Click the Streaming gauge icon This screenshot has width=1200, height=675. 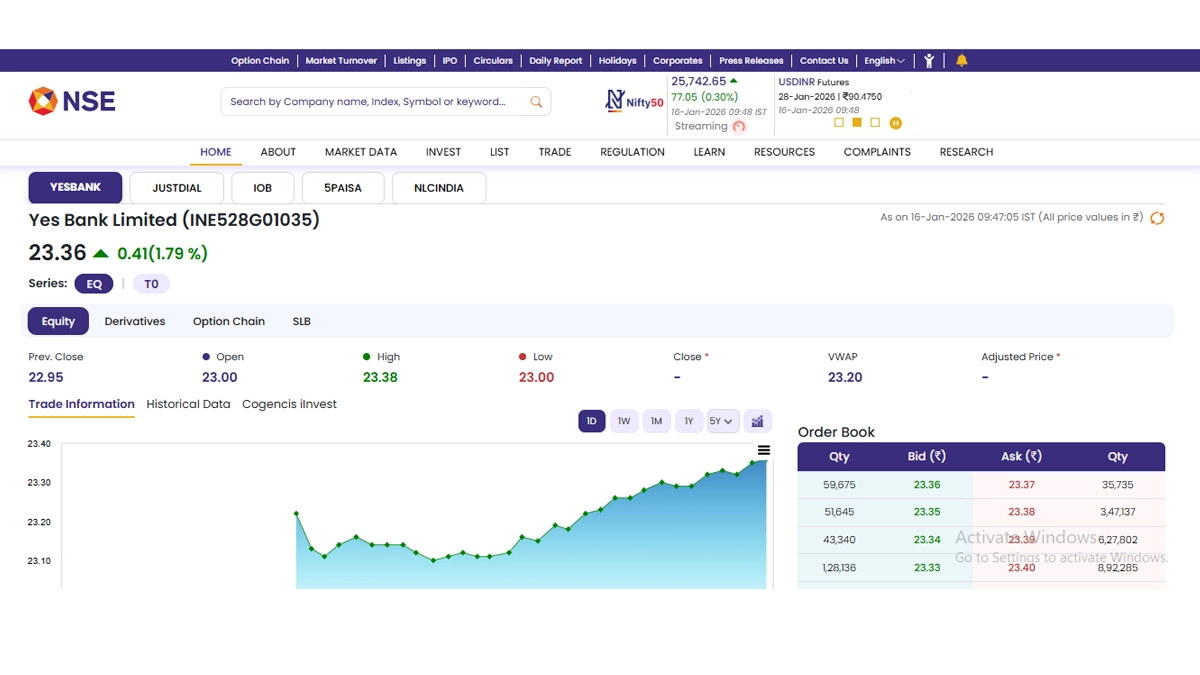click(739, 127)
